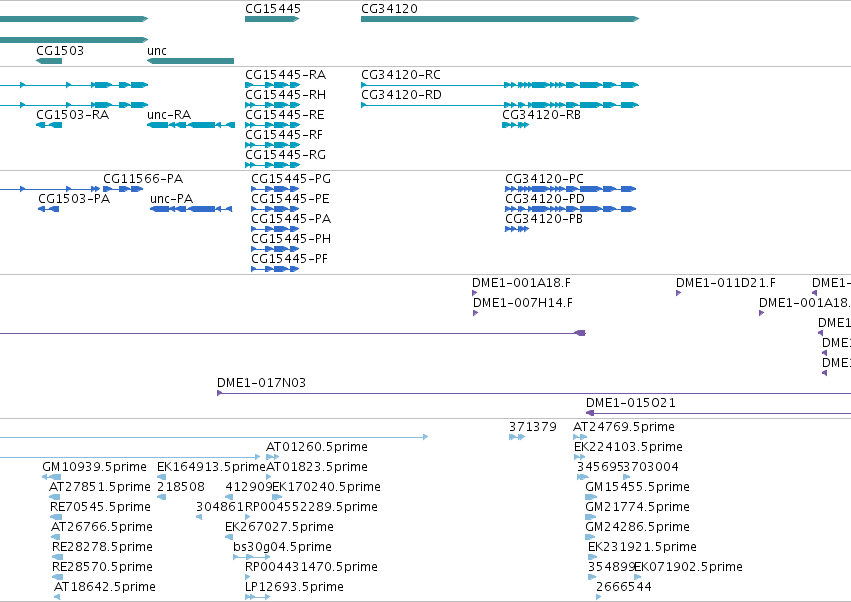Select the CG1503-PA CDS glyph
851x602 pixels.
48,209
